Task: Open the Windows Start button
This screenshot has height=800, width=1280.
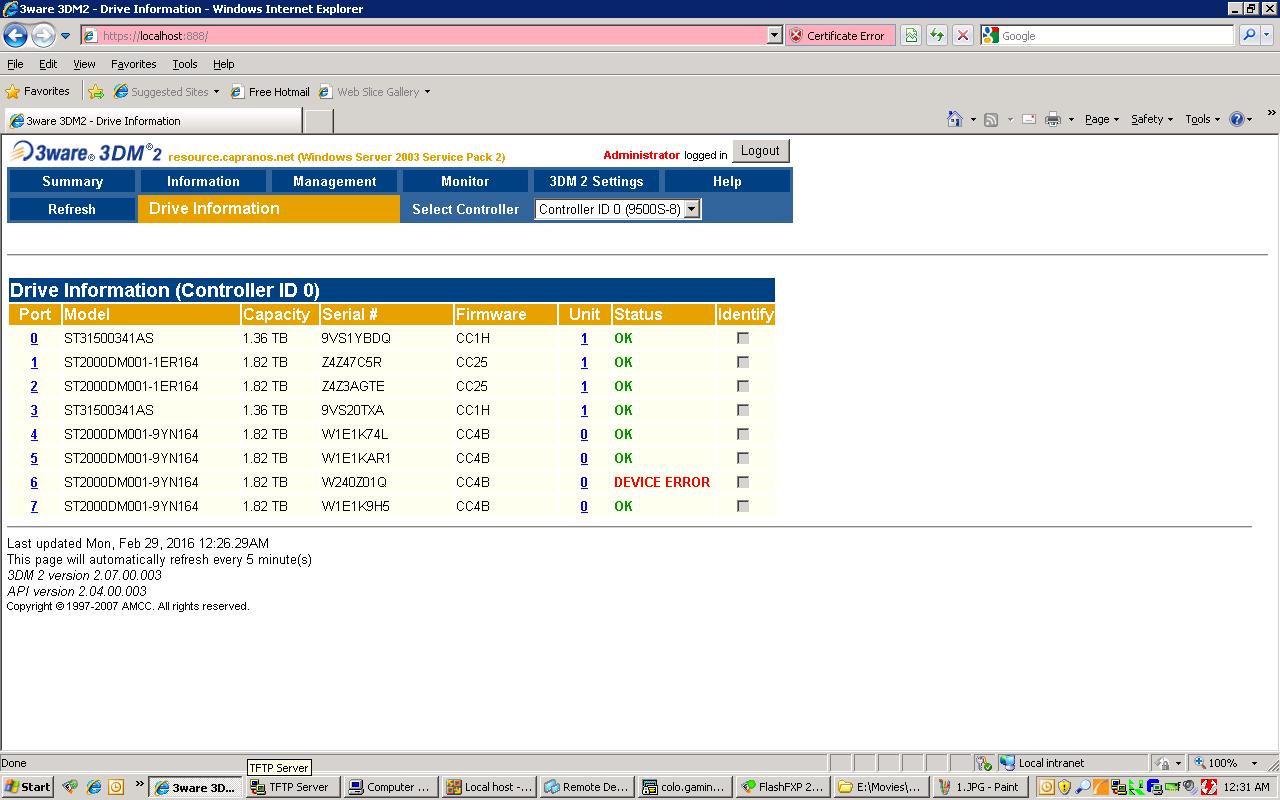Action: [x=27, y=787]
